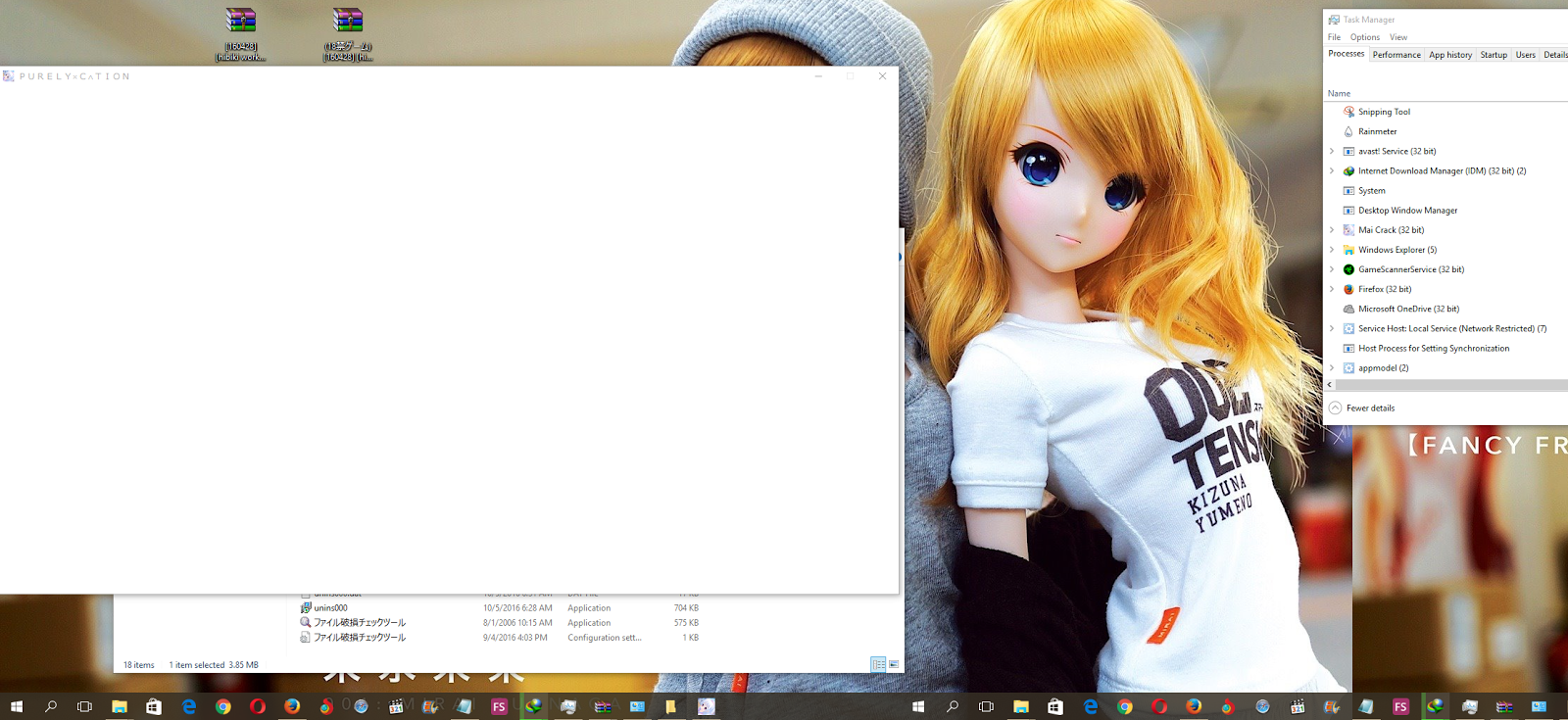Open the first WinRAR archive on the desktop
This screenshot has width=1568, height=720.
tap(241, 34)
